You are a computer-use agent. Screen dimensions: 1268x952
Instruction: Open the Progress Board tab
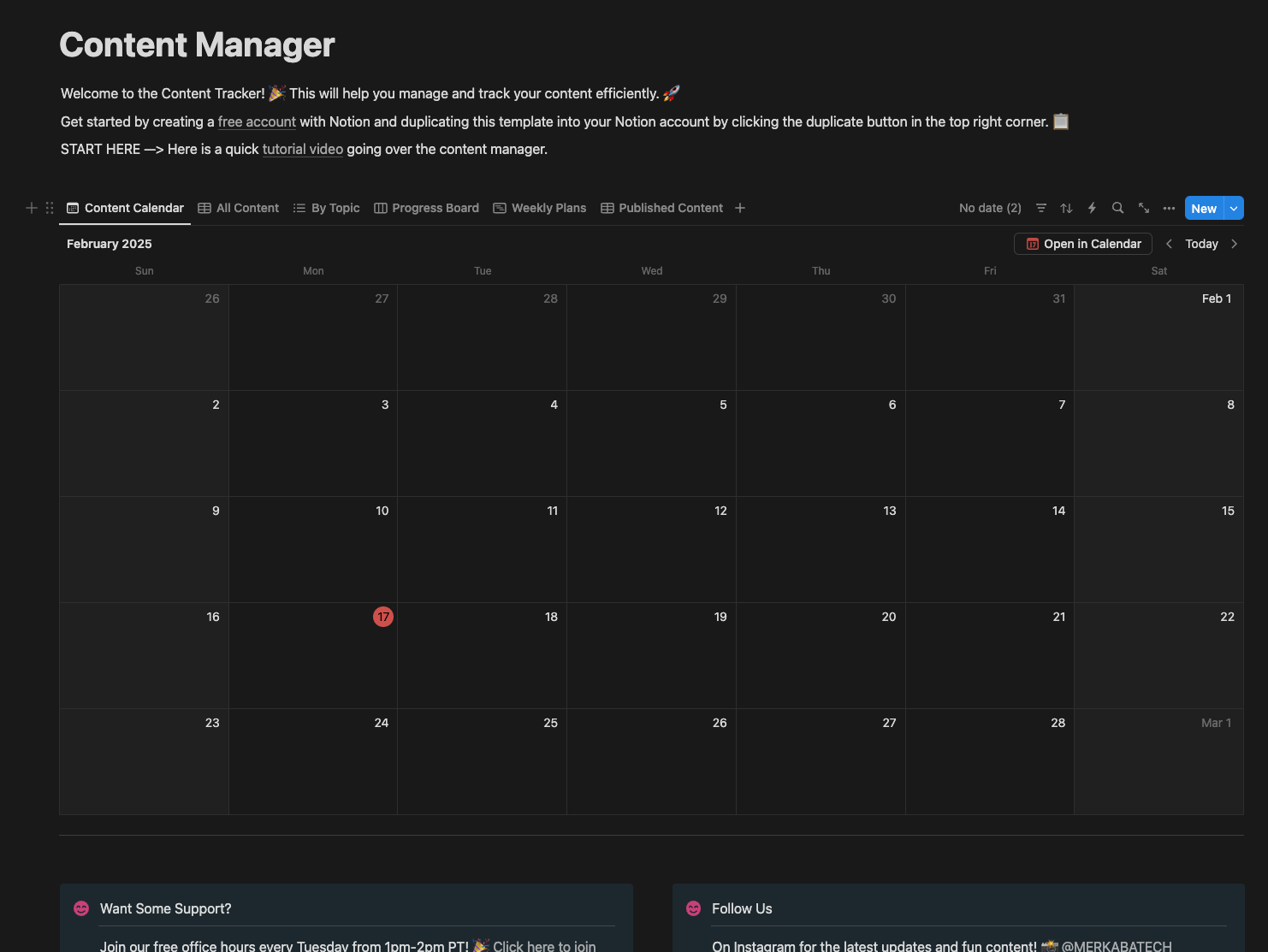[426, 208]
